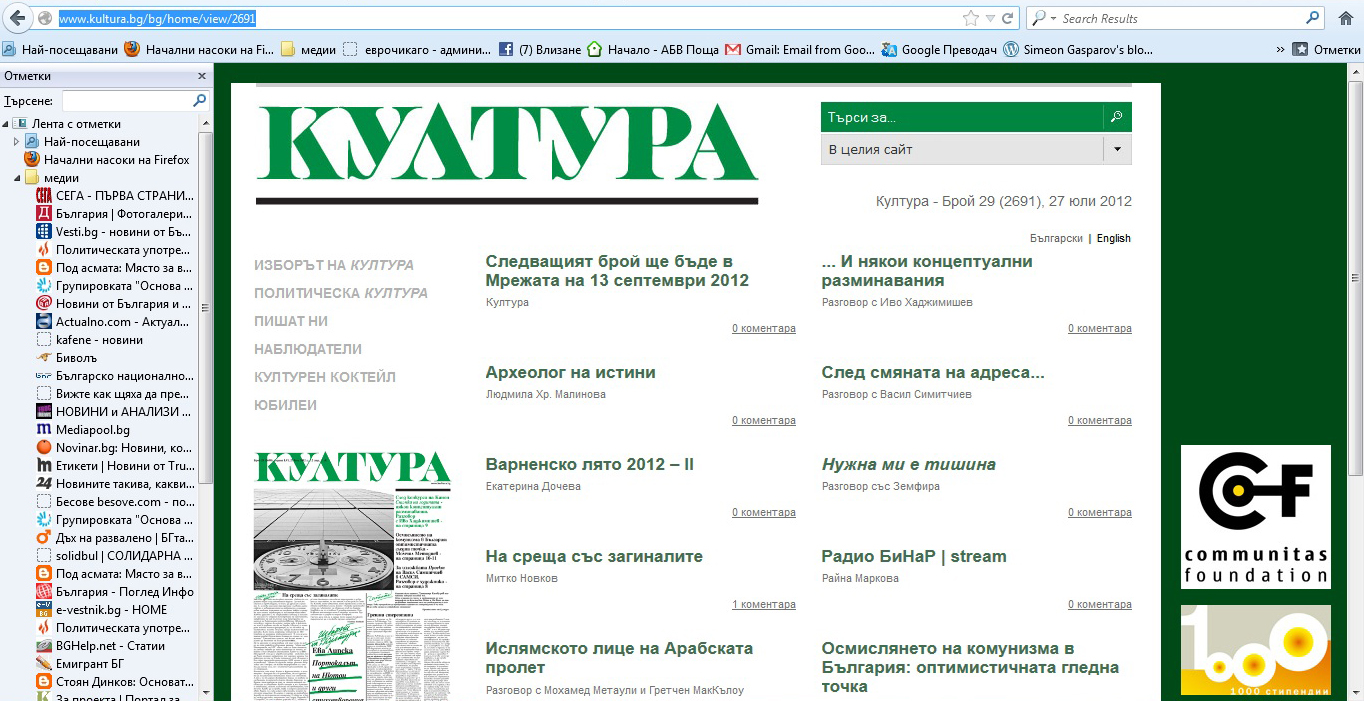Close the Отметки sidebar panel
Screen dimensions: 1364x701
202,76
